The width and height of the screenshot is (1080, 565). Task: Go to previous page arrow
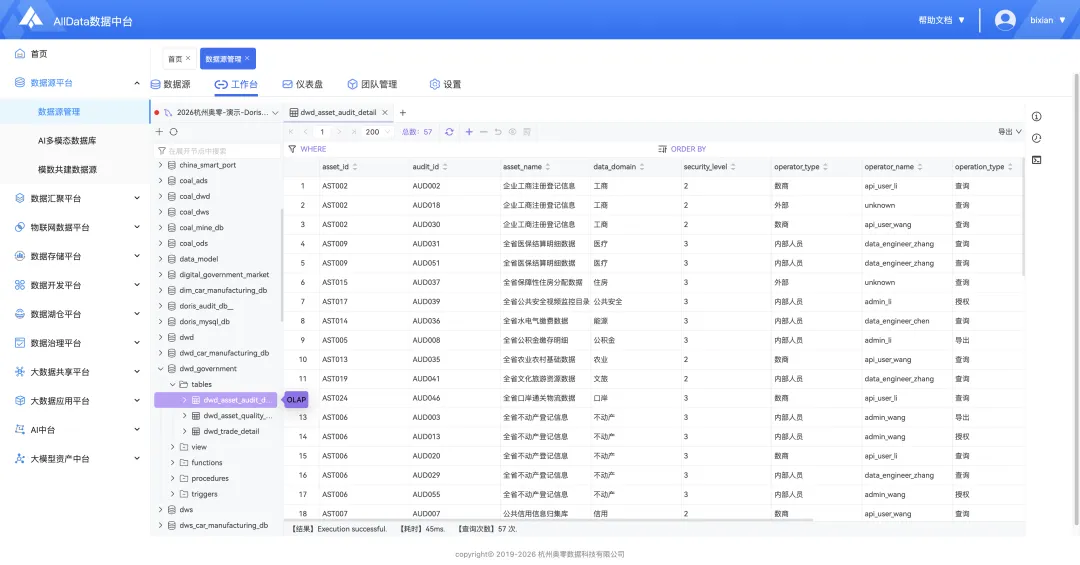pyautogui.click(x=306, y=132)
